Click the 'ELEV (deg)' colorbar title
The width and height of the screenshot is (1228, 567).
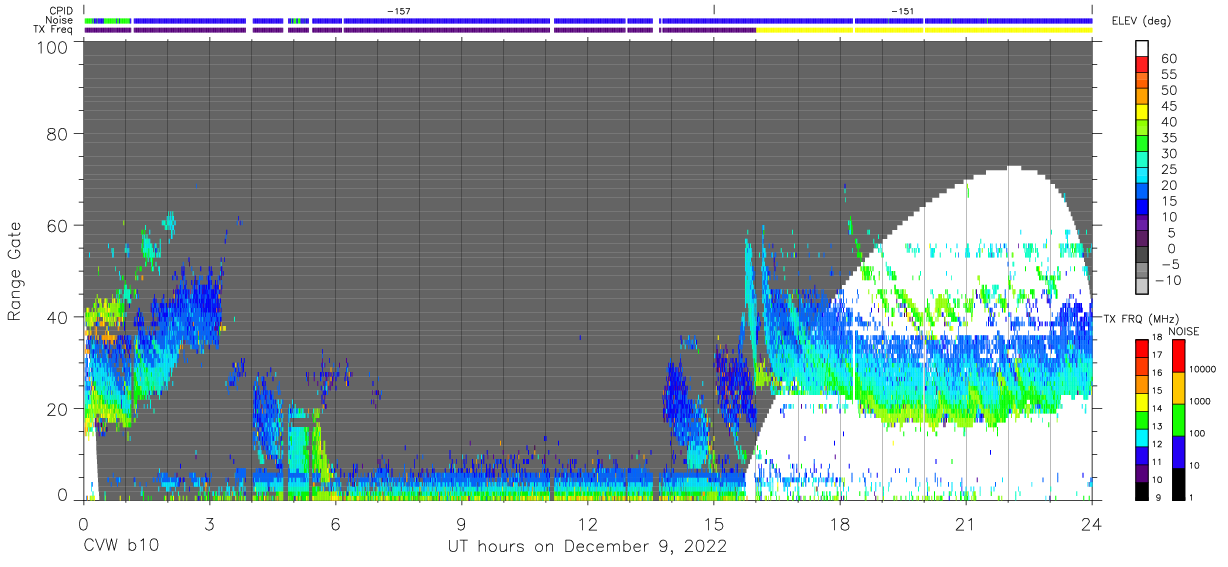click(1142, 21)
